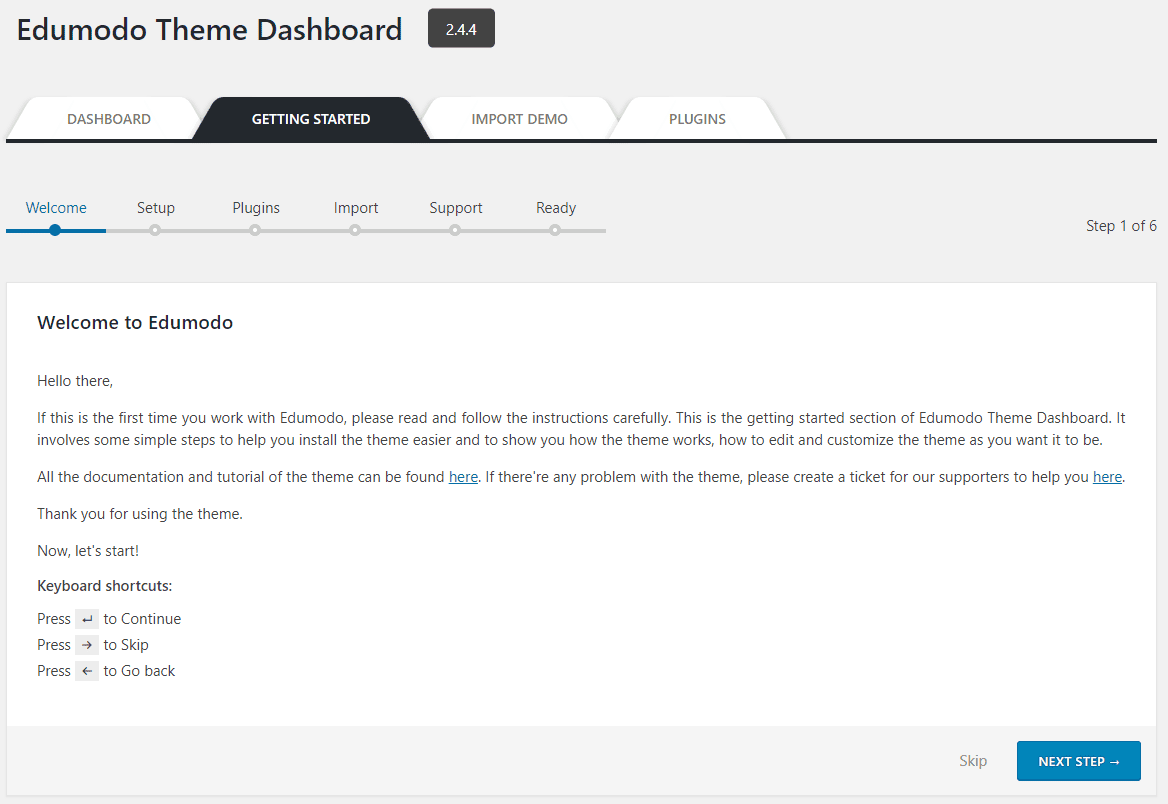
Task: Click Skip to bypass this step
Action: 972,760
